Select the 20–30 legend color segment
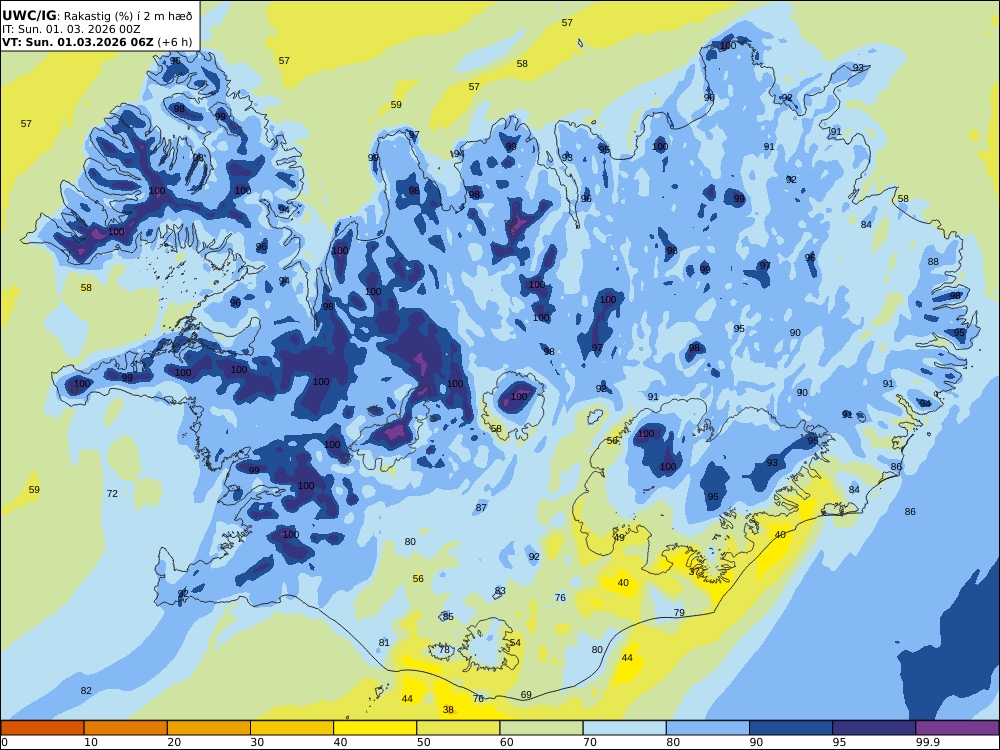 click(209, 728)
